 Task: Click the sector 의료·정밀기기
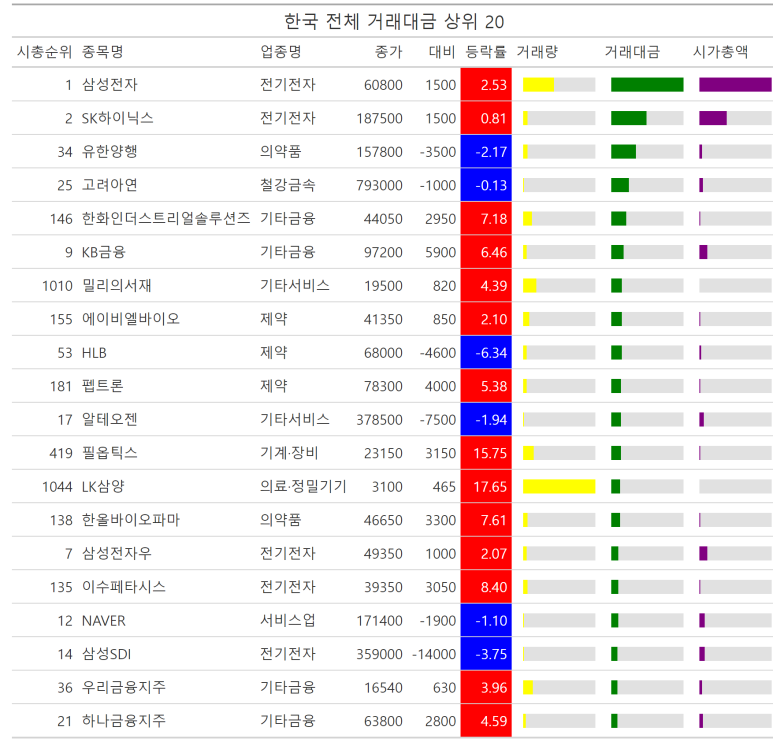tap(303, 487)
